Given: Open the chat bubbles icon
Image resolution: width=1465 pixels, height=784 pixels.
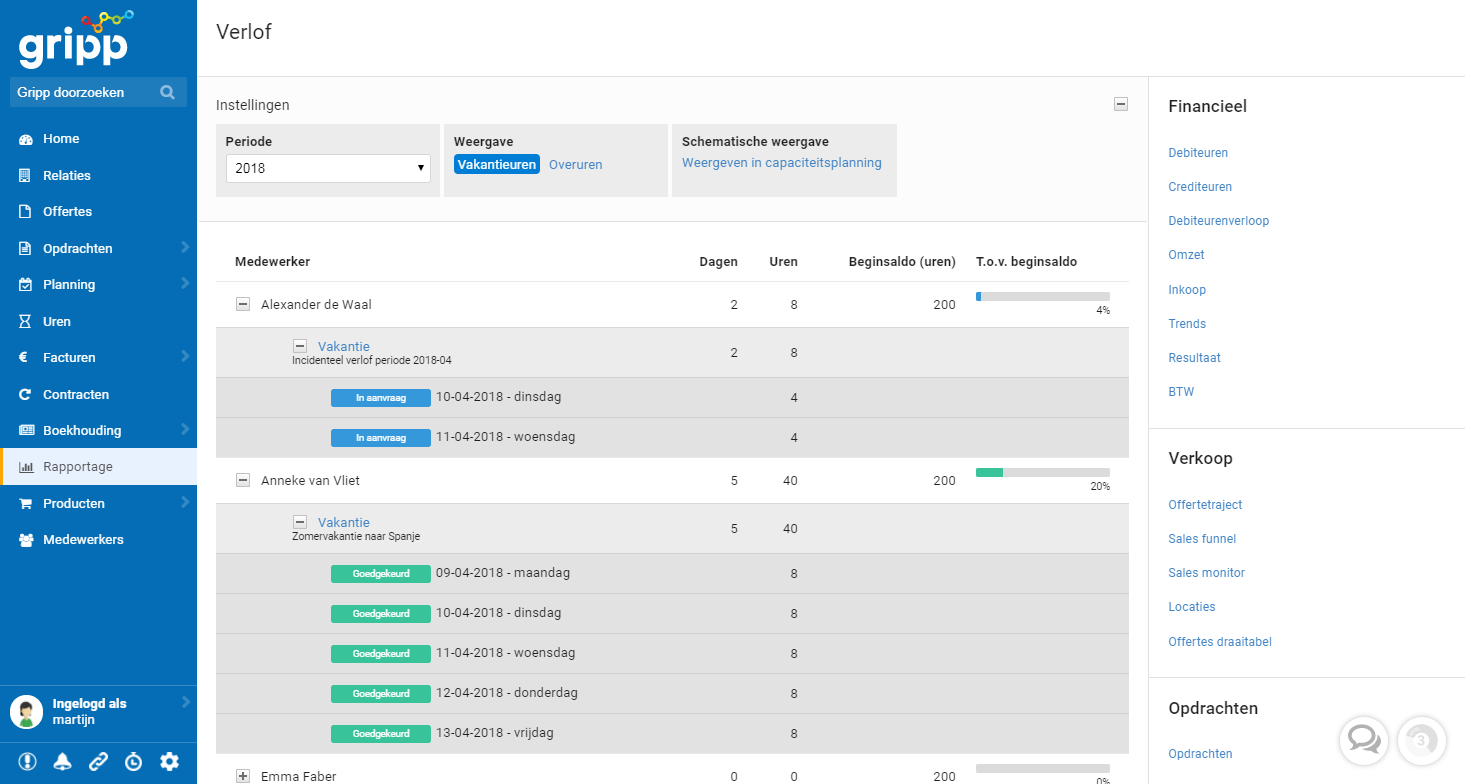Looking at the screenshot, I should click(1362, 740).
